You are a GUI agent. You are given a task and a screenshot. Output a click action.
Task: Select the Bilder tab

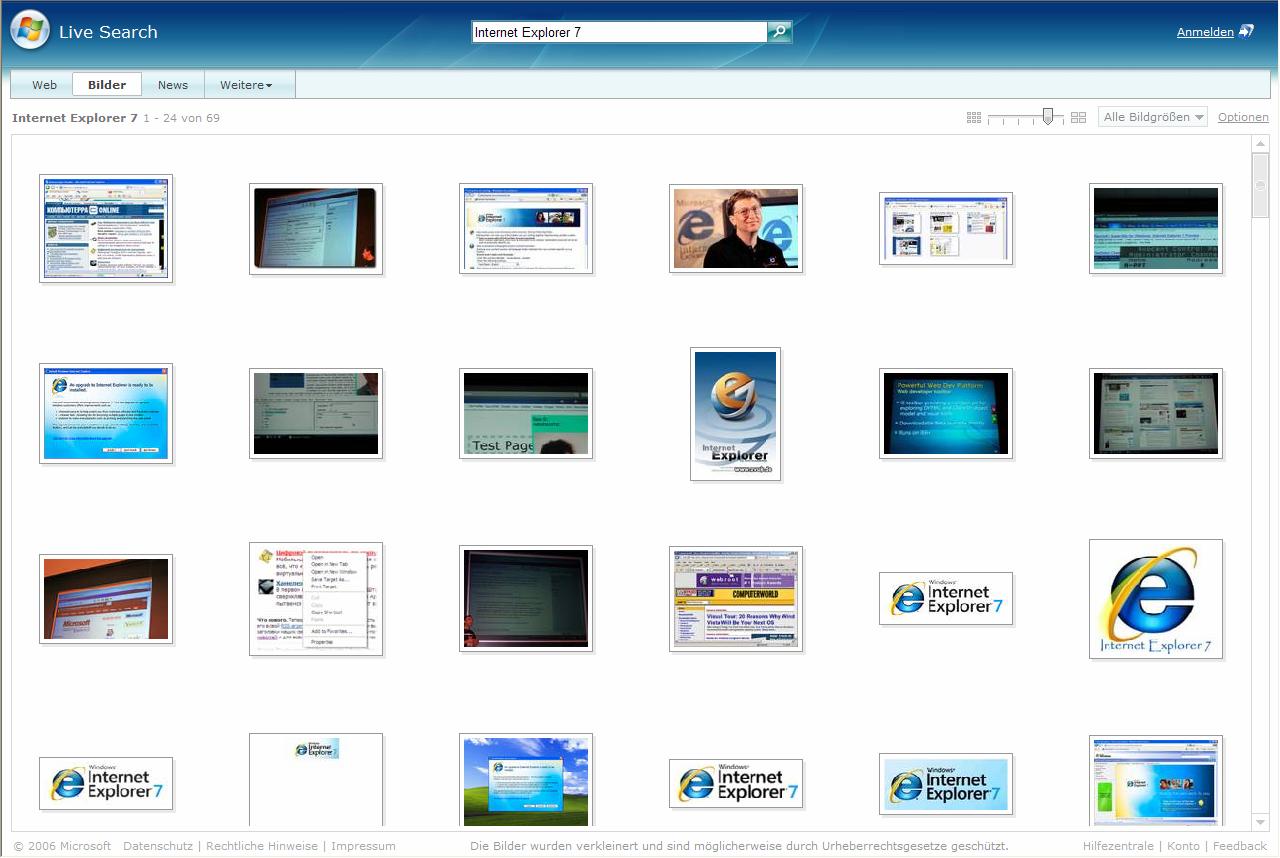point(107,85)
